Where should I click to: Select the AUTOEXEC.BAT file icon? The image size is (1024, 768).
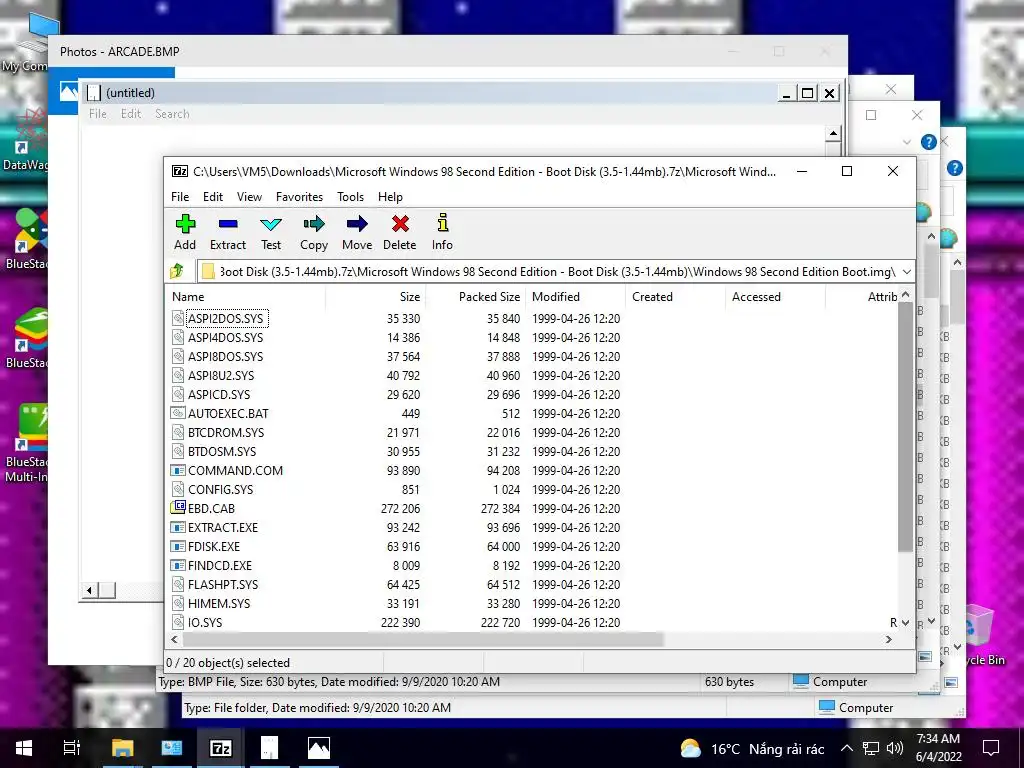[178, 413]
